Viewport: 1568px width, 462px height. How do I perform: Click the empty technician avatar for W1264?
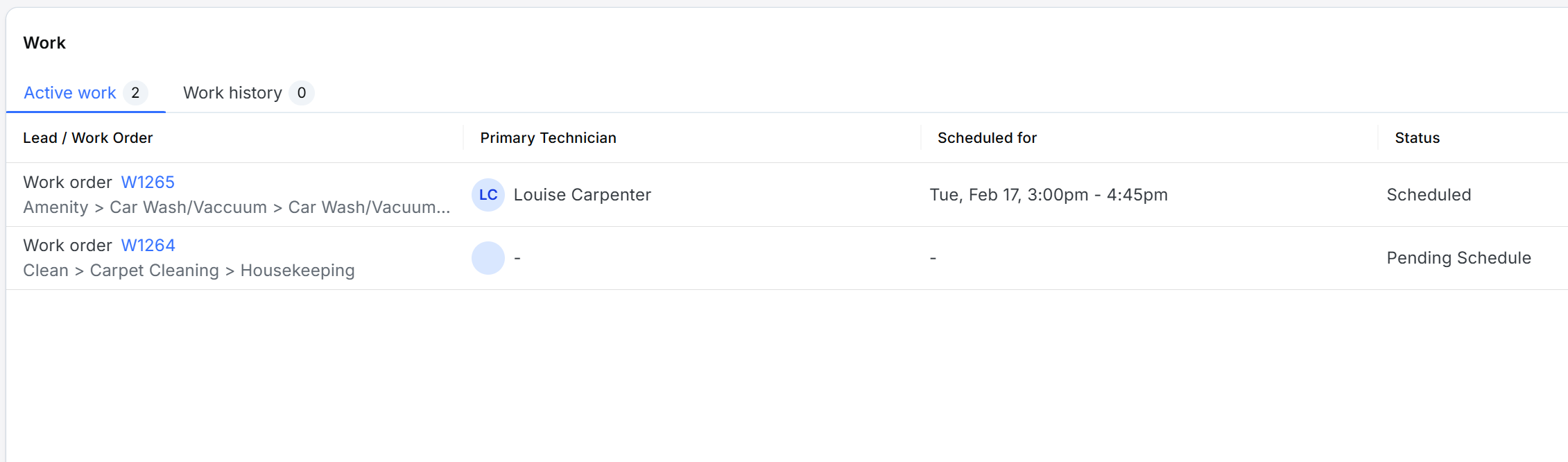pos(488,258)
